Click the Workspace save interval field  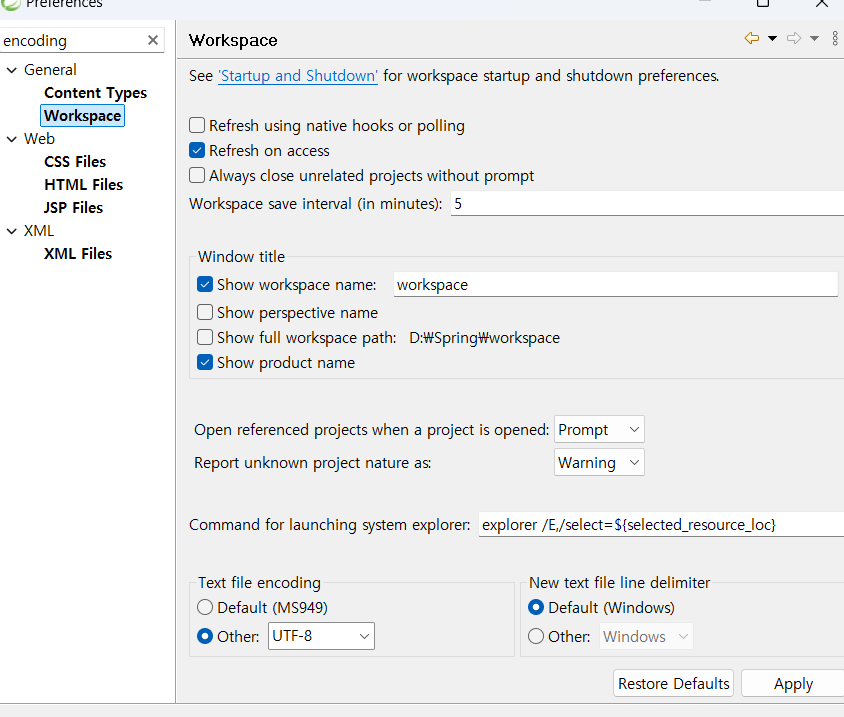coord(647,203)
